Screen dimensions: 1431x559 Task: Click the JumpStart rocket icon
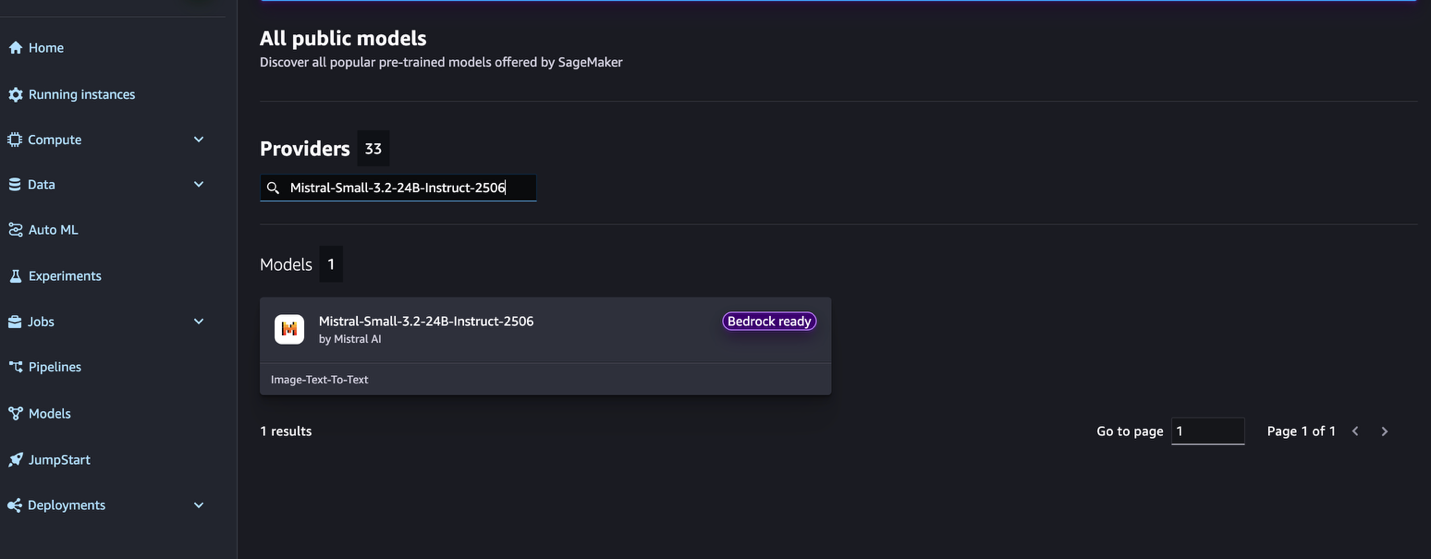point(15,460)
